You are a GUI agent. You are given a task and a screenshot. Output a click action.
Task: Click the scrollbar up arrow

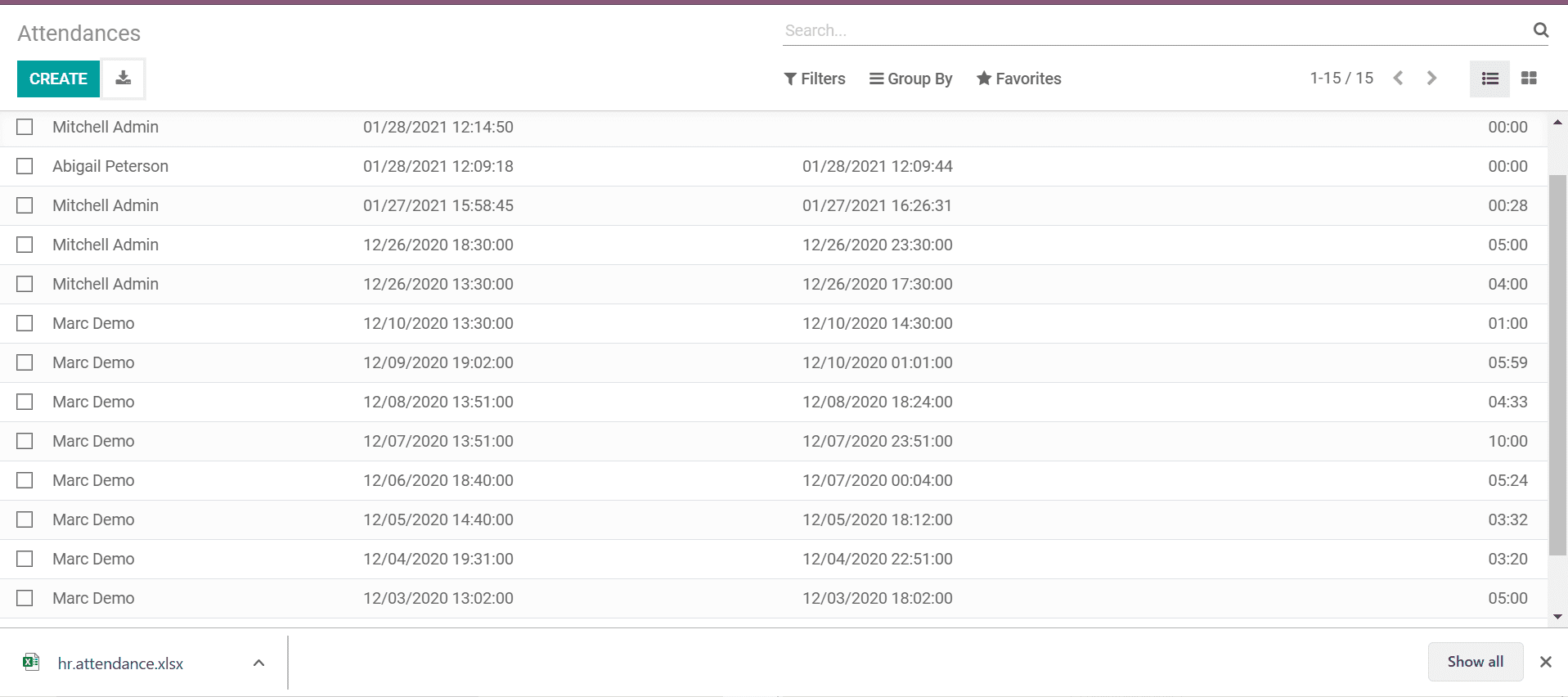[x=1557, y=123]
